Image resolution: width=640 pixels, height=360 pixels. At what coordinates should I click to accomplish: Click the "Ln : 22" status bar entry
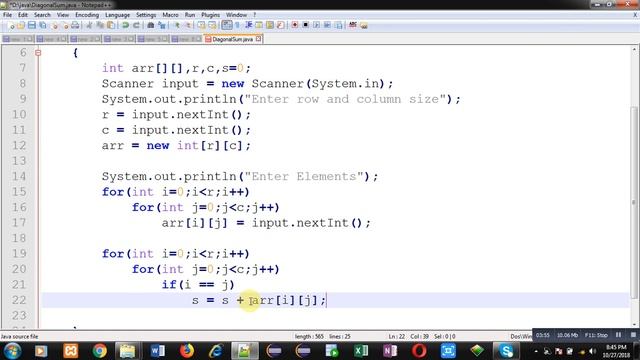(x=396, y=336)
